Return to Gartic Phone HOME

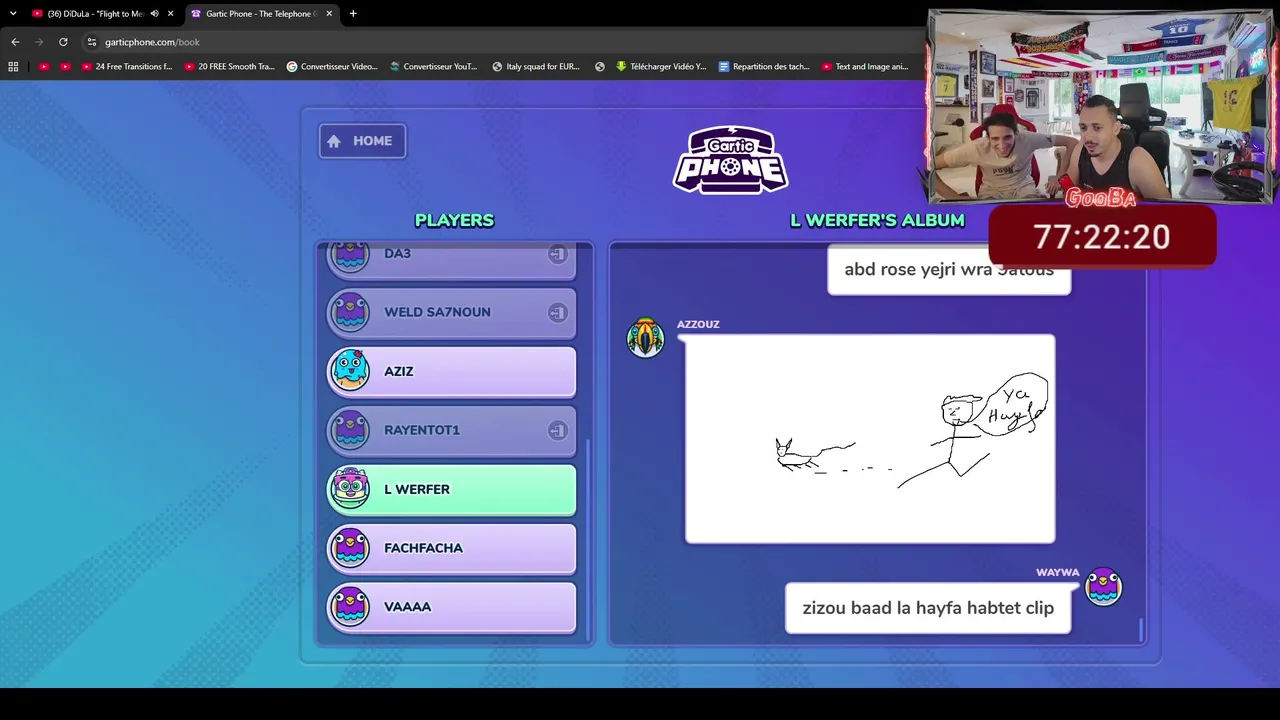[x=362, y=141]
